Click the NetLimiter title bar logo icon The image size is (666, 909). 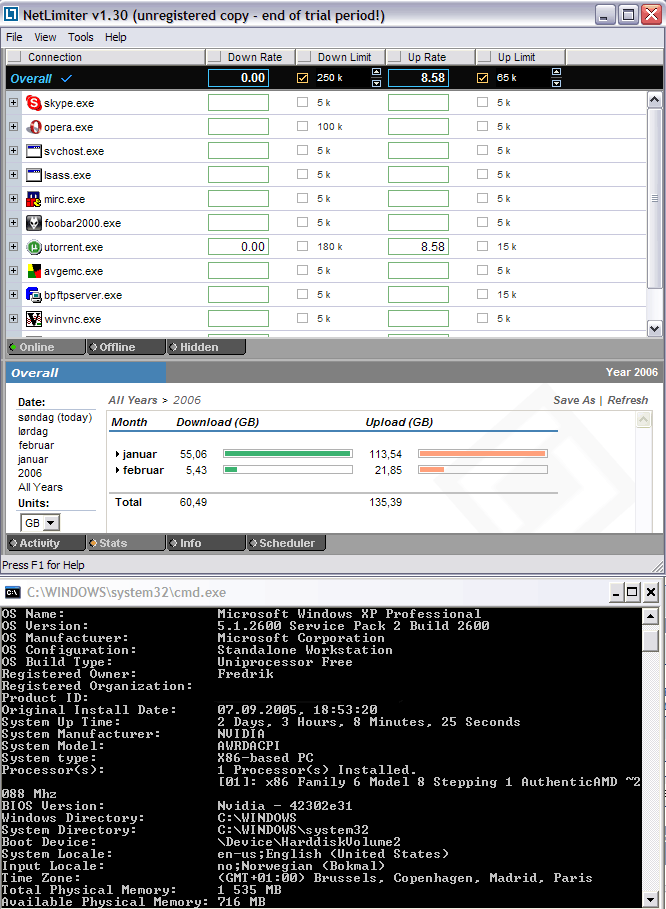(11, 14)
